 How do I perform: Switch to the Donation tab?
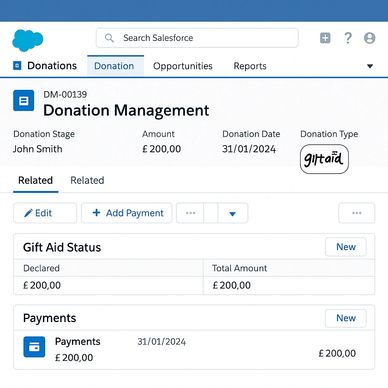pyautogui.click(x=115, y=66)
